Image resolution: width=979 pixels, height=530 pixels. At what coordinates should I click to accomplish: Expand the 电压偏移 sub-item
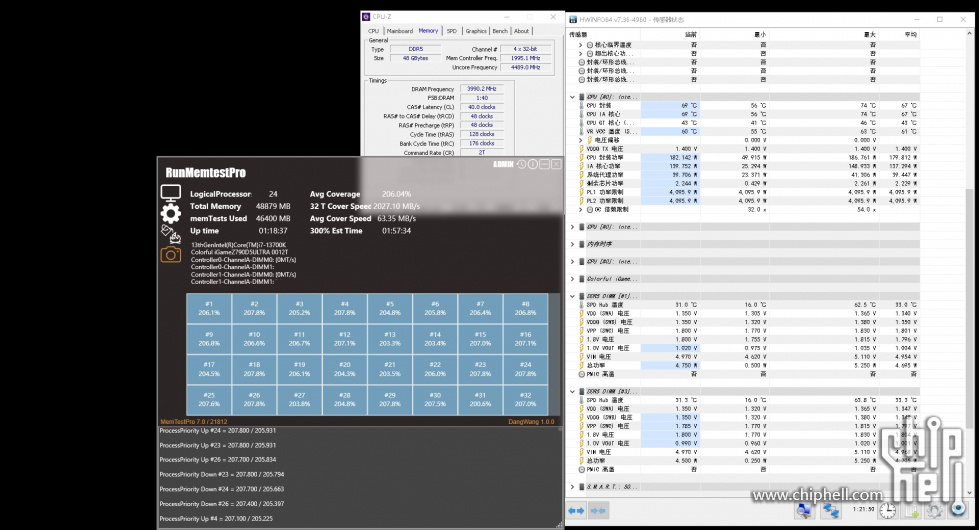coord(581,140)
